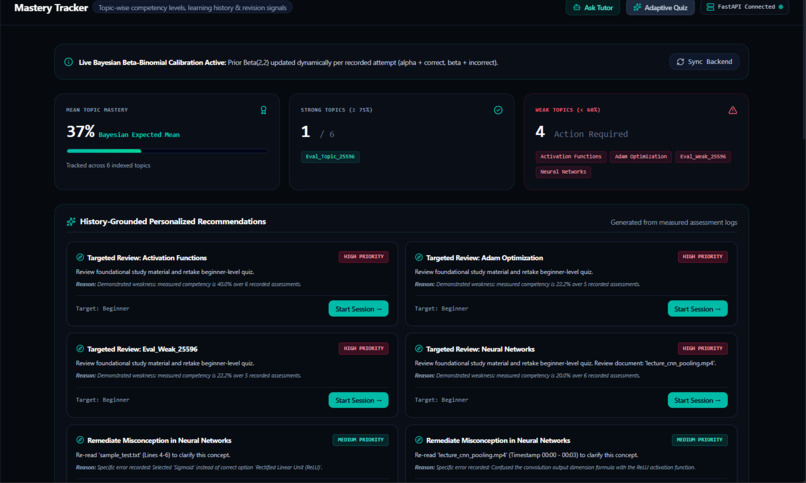Select the Neural Networks weak topic tag
The width and height of the screenshot is (806, 483).
coord(563,172)
